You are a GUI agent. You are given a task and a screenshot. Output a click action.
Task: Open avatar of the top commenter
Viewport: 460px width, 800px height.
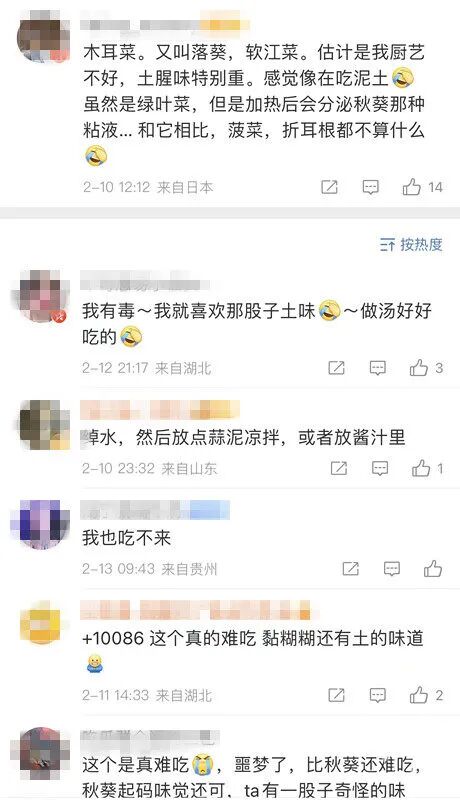click(43, 36)
